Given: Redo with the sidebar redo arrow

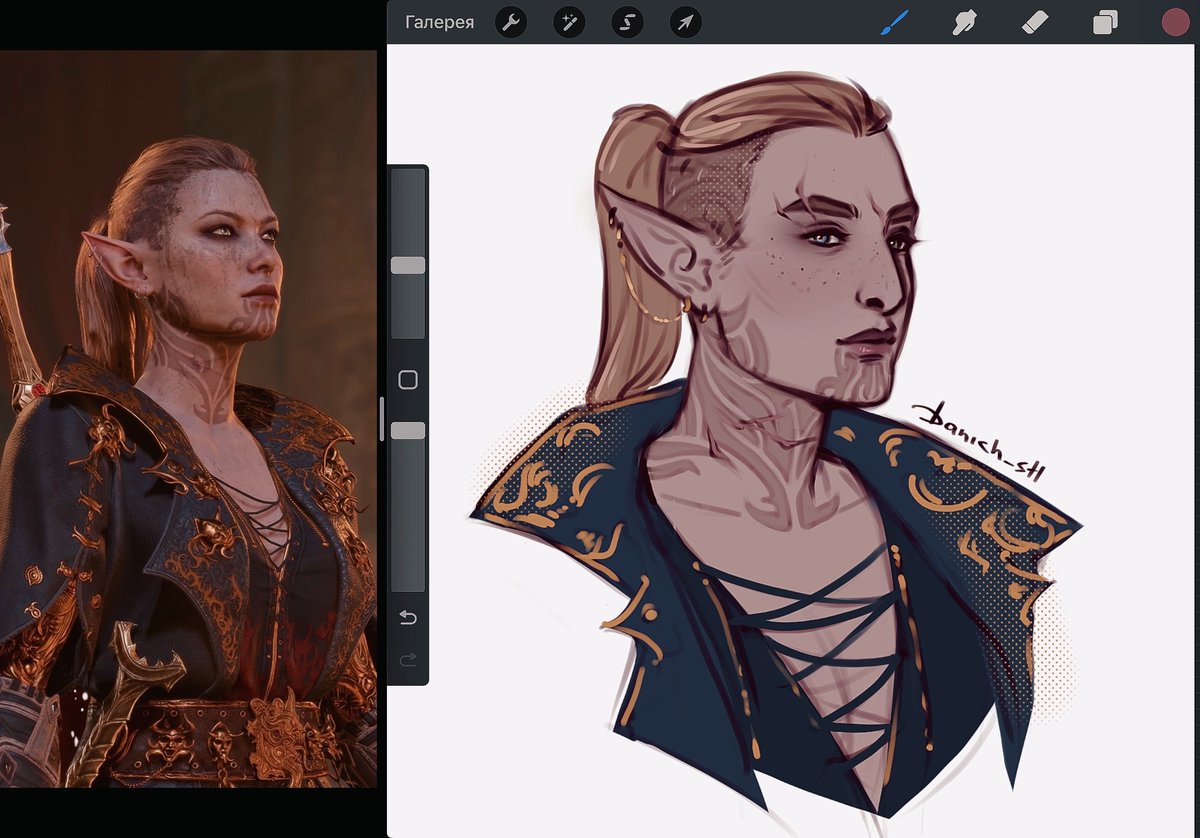Looking at the screenshot, I should 407,660.
